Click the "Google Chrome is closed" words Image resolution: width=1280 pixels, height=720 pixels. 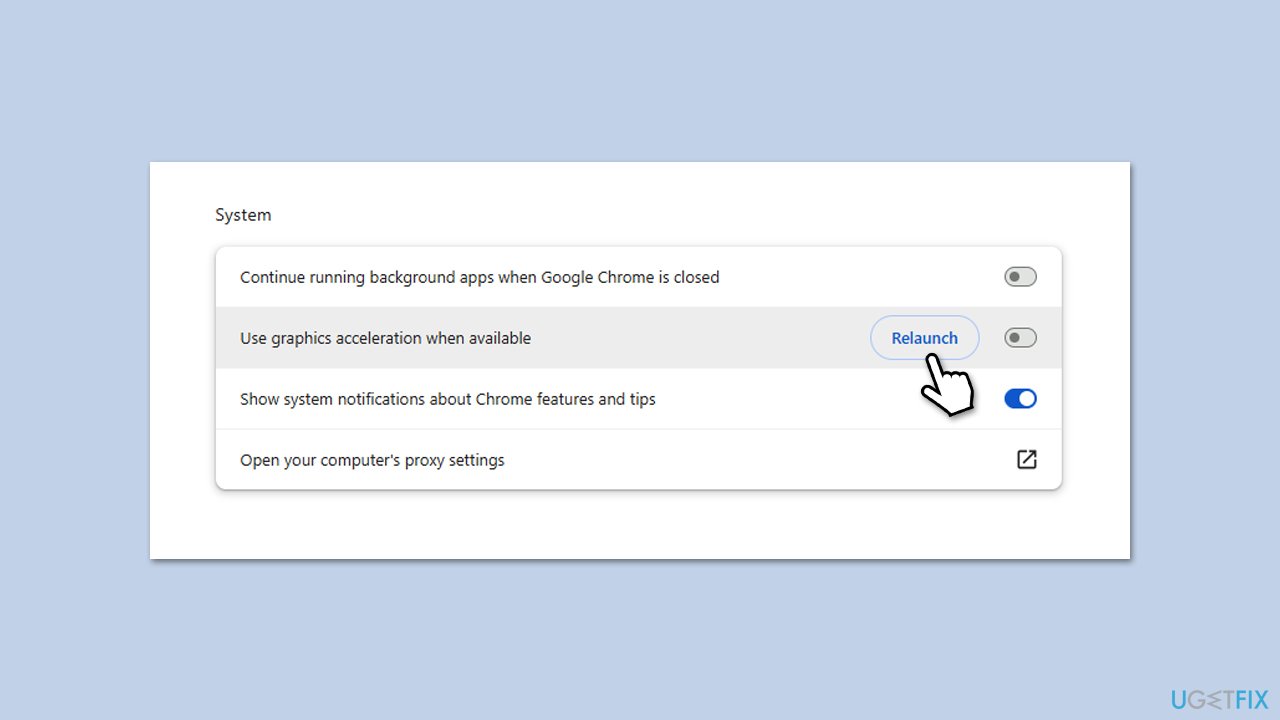coord(630,277)
